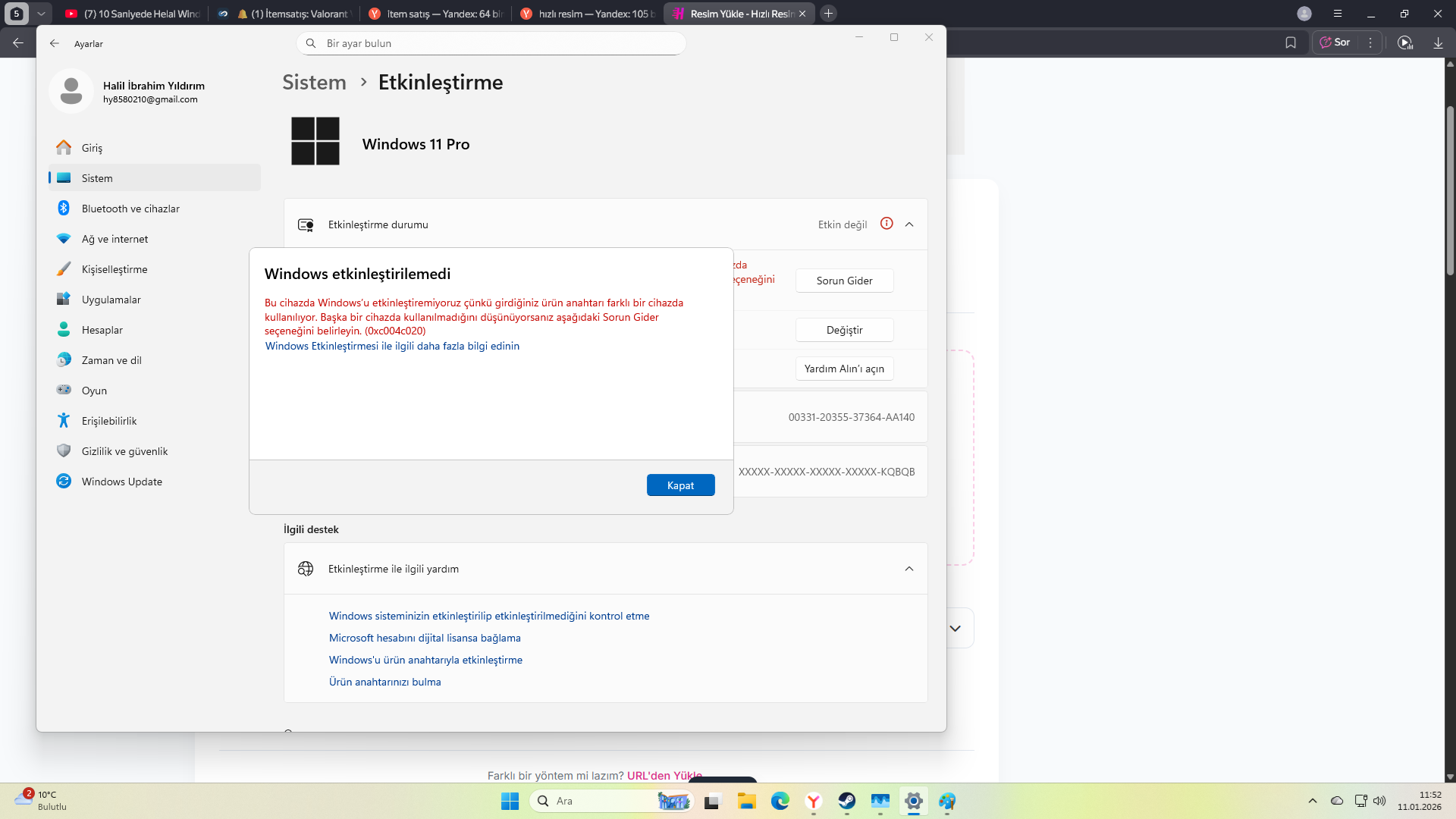This screenshot has width=1456, height=819.
Task: Open Gizlilik ve güvenlik settings
Action: [155, 451]
